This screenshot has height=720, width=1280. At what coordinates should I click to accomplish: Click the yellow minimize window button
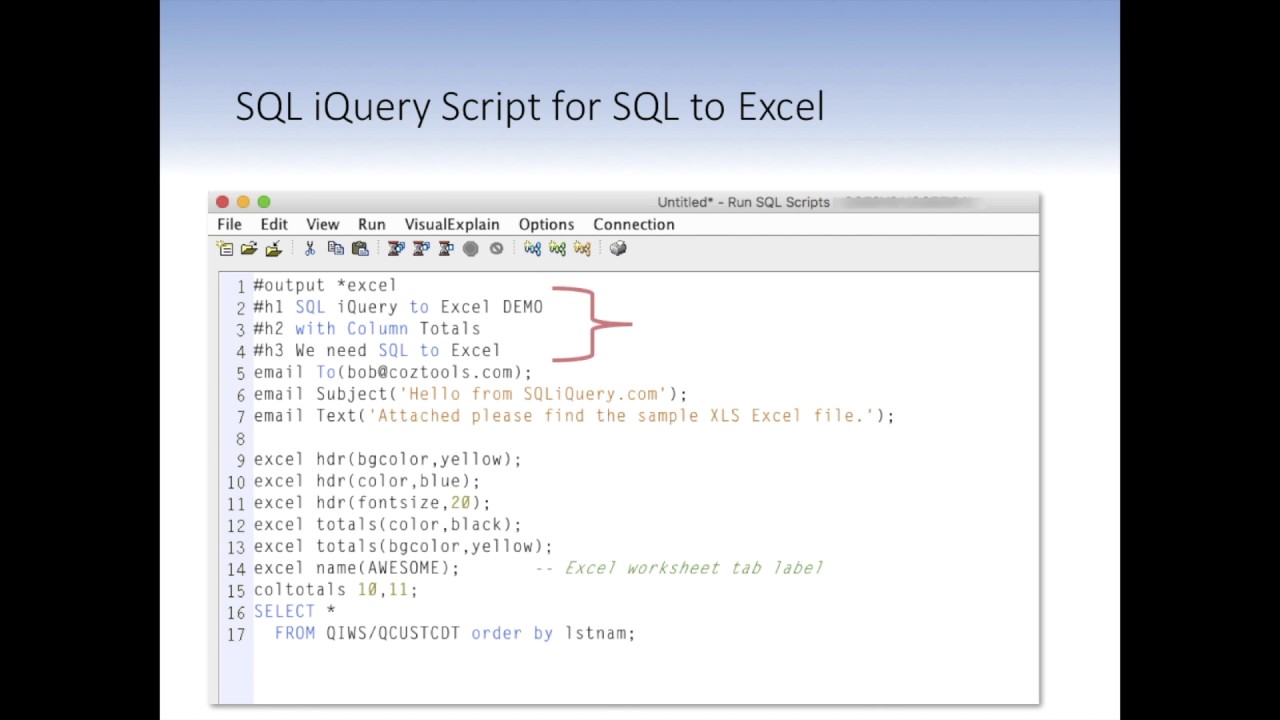[x=243, y=202]
